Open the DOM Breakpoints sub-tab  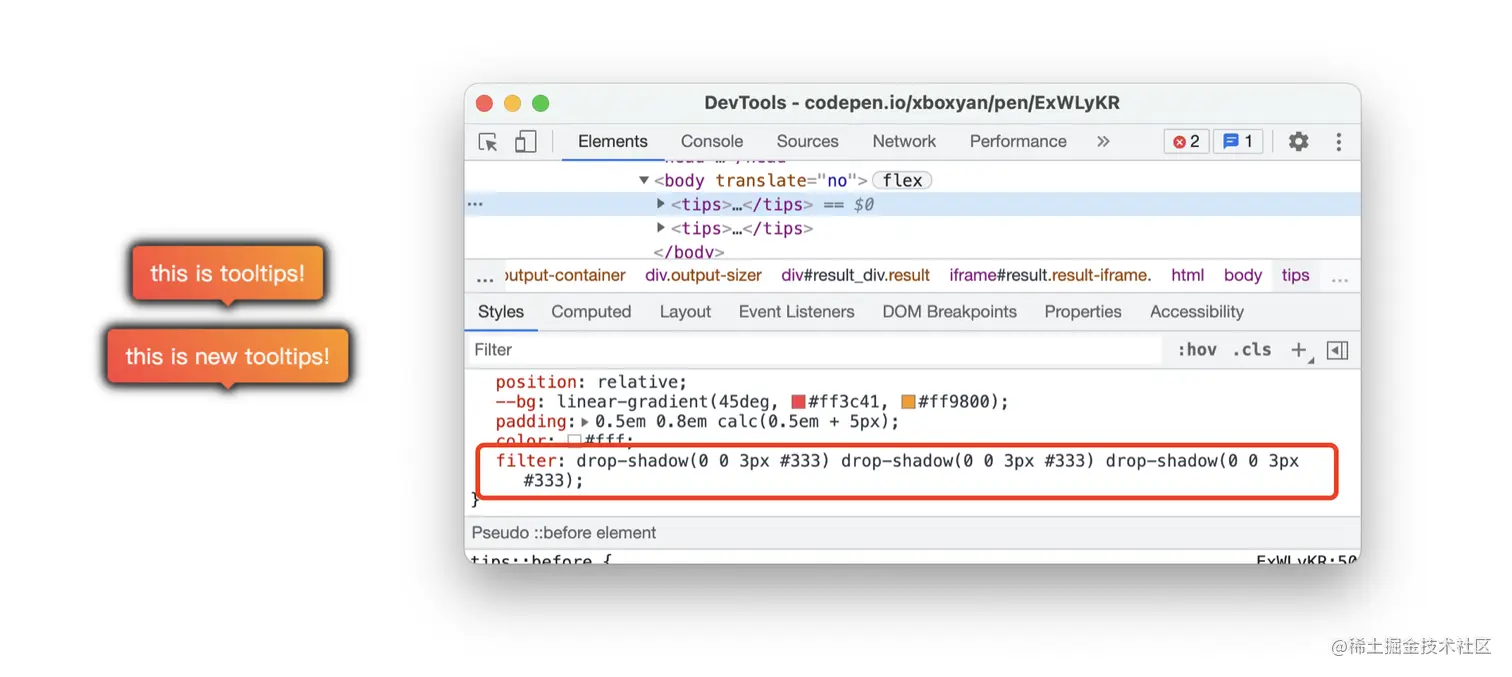point(949,312)
